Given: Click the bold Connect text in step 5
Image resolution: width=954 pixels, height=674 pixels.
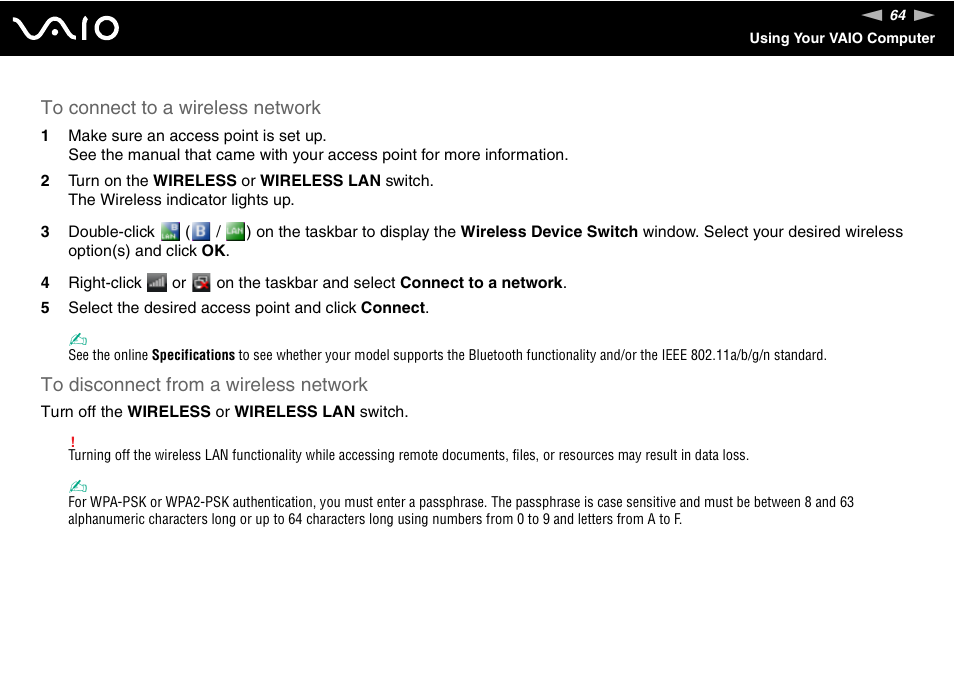Looking at the screenshot, I should click(393, 308).
